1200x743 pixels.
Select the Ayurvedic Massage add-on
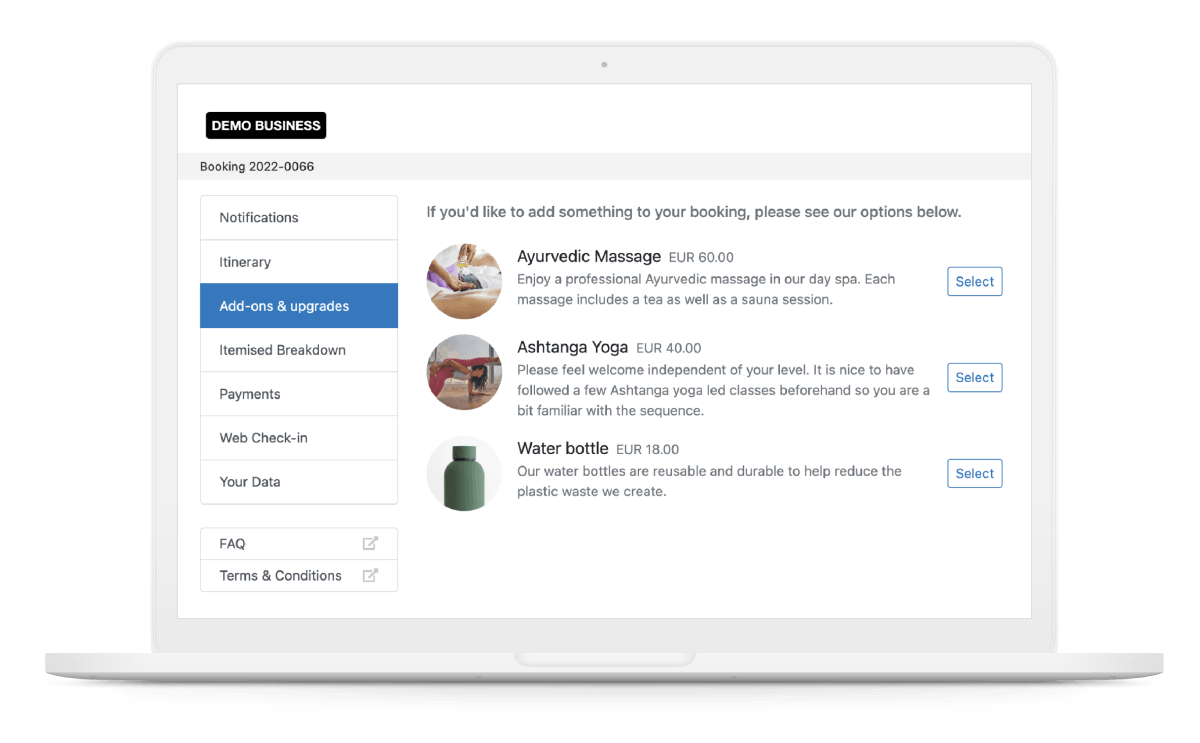[974, 282]
